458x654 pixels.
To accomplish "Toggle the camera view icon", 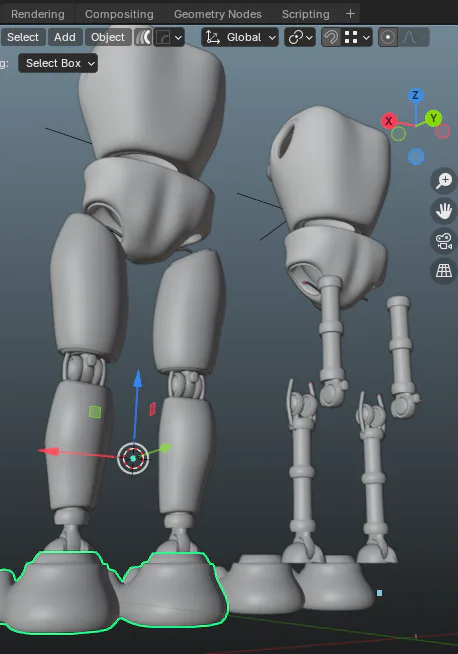I will click(444, 241).
